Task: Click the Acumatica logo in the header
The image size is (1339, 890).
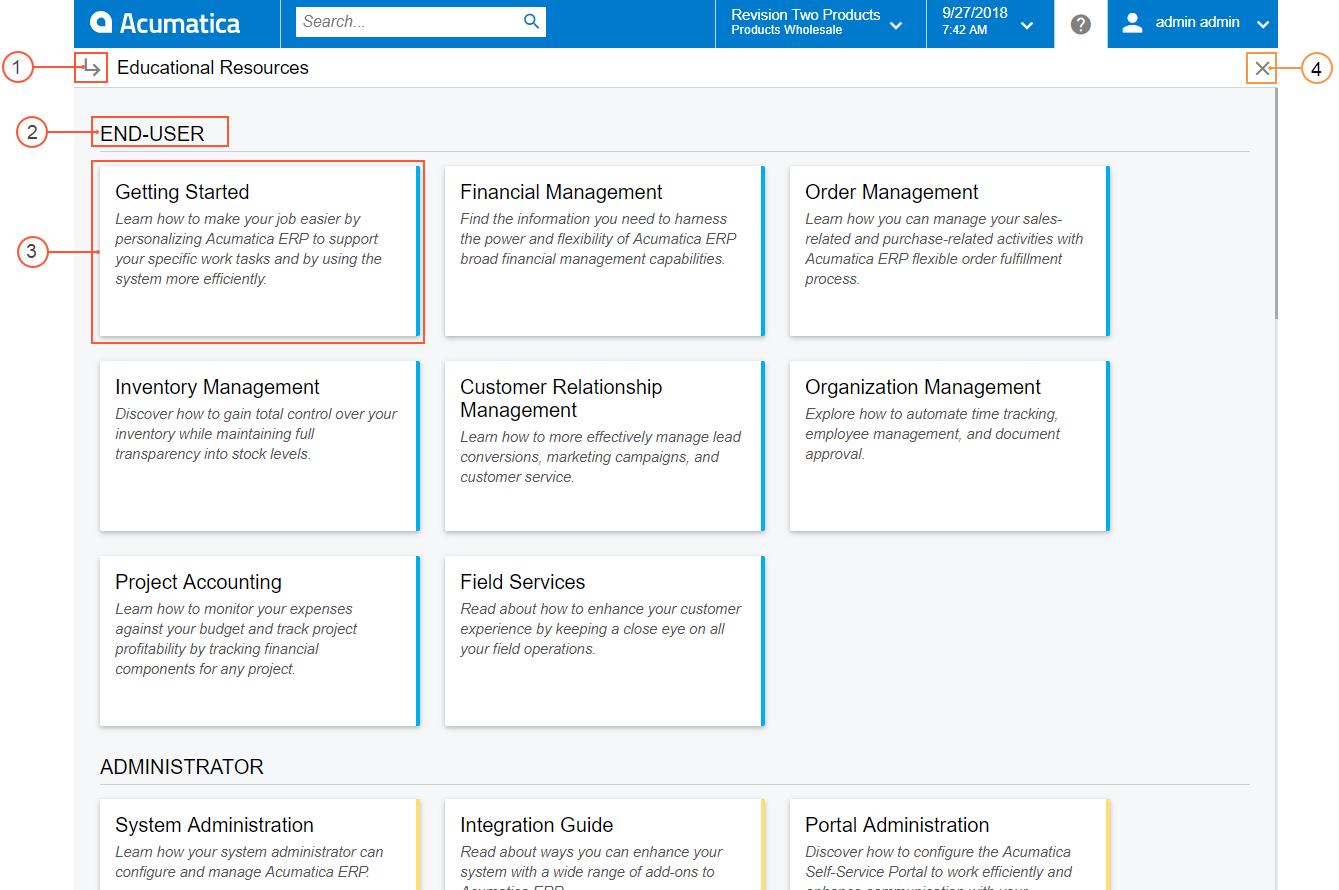Action: tap(165, 23)
